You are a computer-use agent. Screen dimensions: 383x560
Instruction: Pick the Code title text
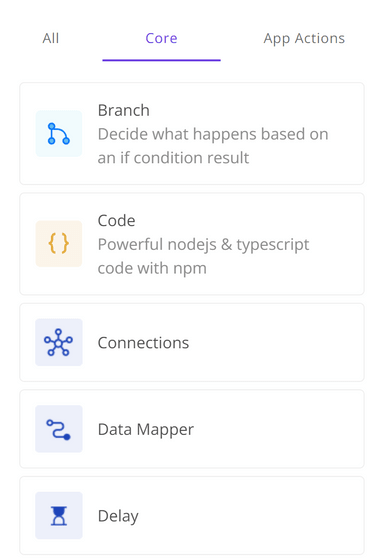[116, 221]
